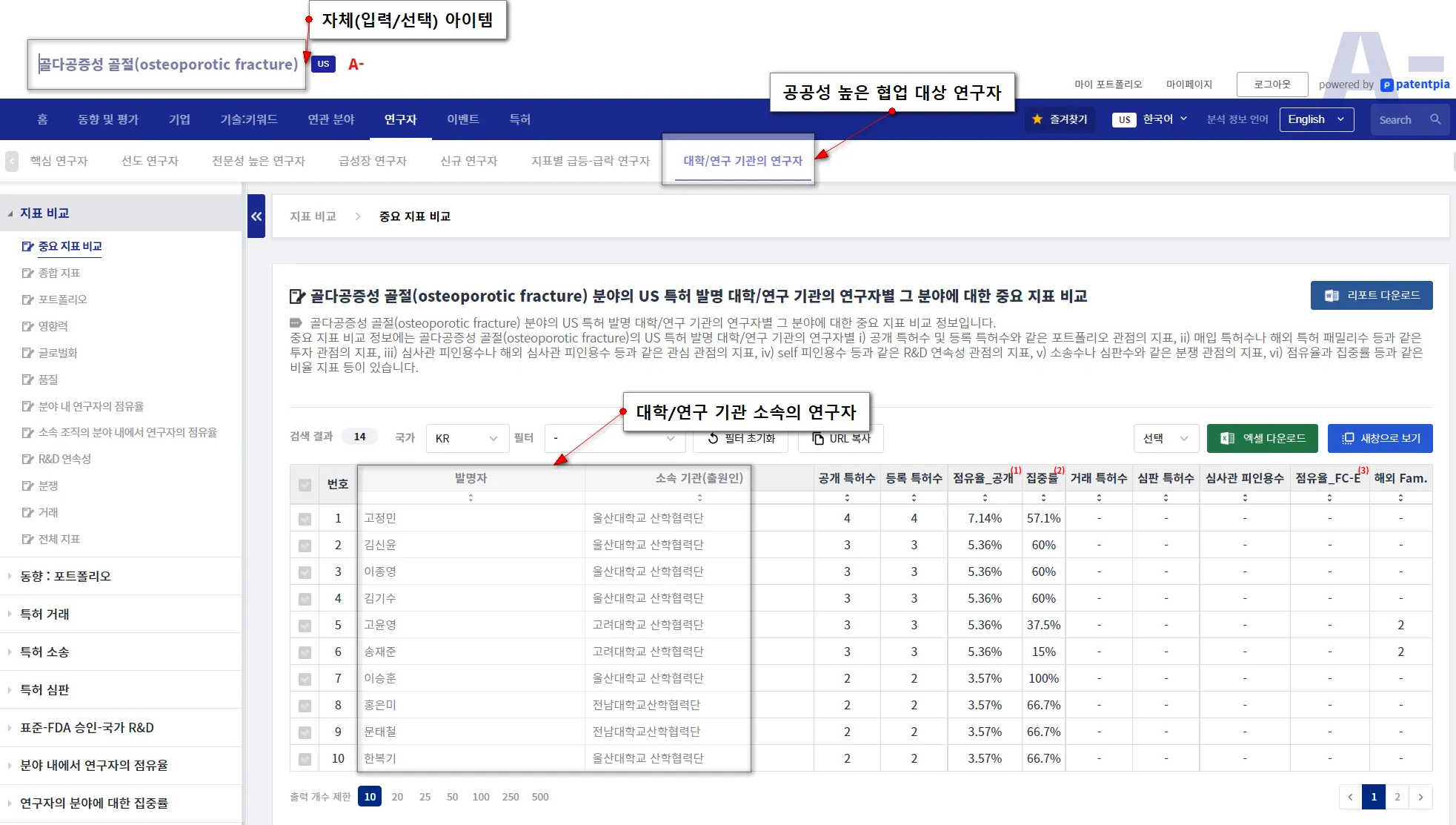Switch to the 급성장 연구자 tab
The width and height of the screenshot is (1456, 825).
(372, 161)
